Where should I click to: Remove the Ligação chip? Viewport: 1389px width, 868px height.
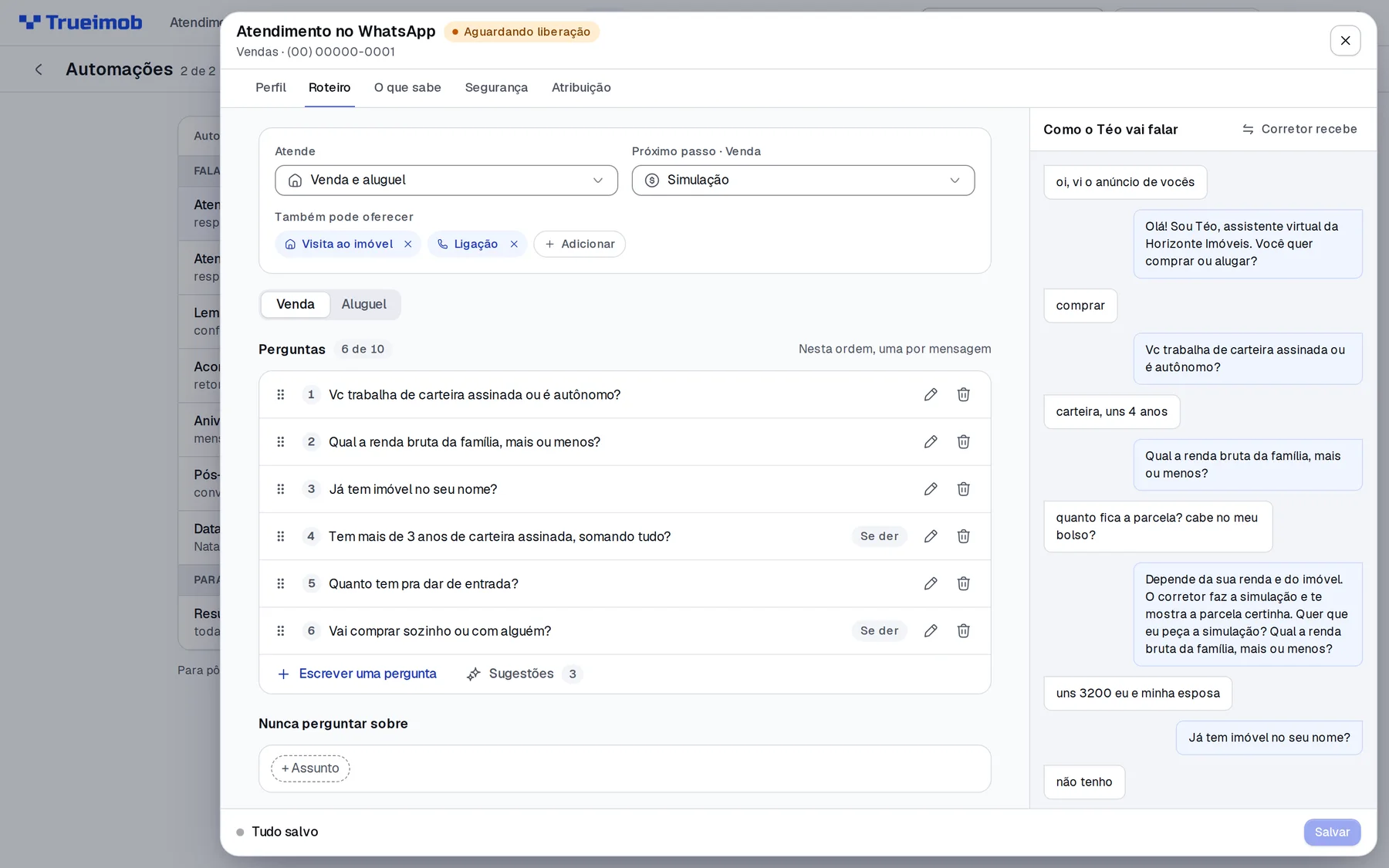point(514,244)
